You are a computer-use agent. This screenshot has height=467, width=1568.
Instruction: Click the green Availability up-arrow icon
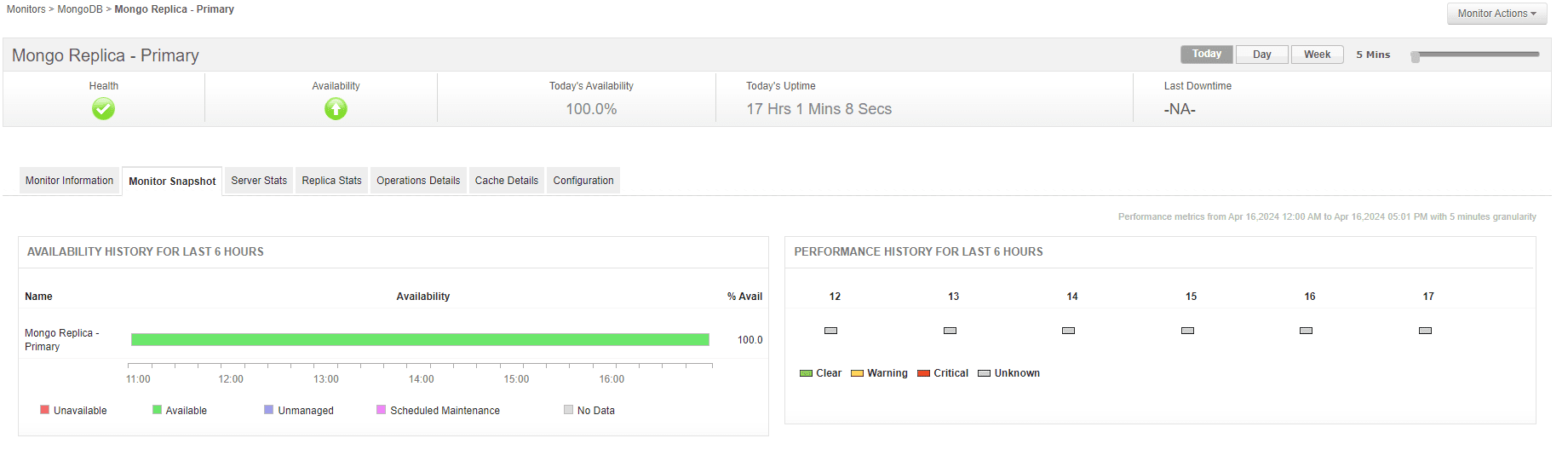click(336, 109)
